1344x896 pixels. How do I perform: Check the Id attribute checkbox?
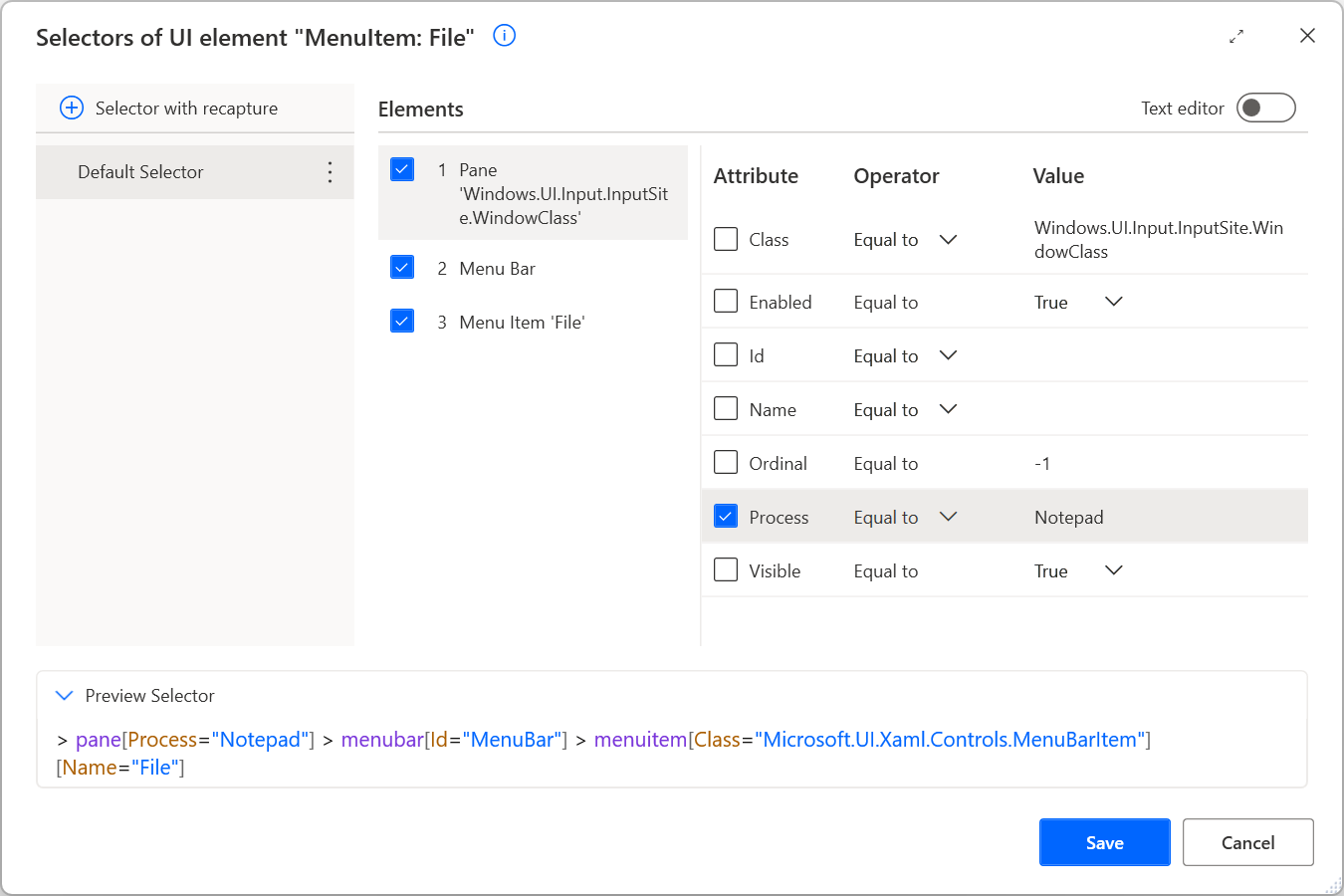[x=725, y=354]
